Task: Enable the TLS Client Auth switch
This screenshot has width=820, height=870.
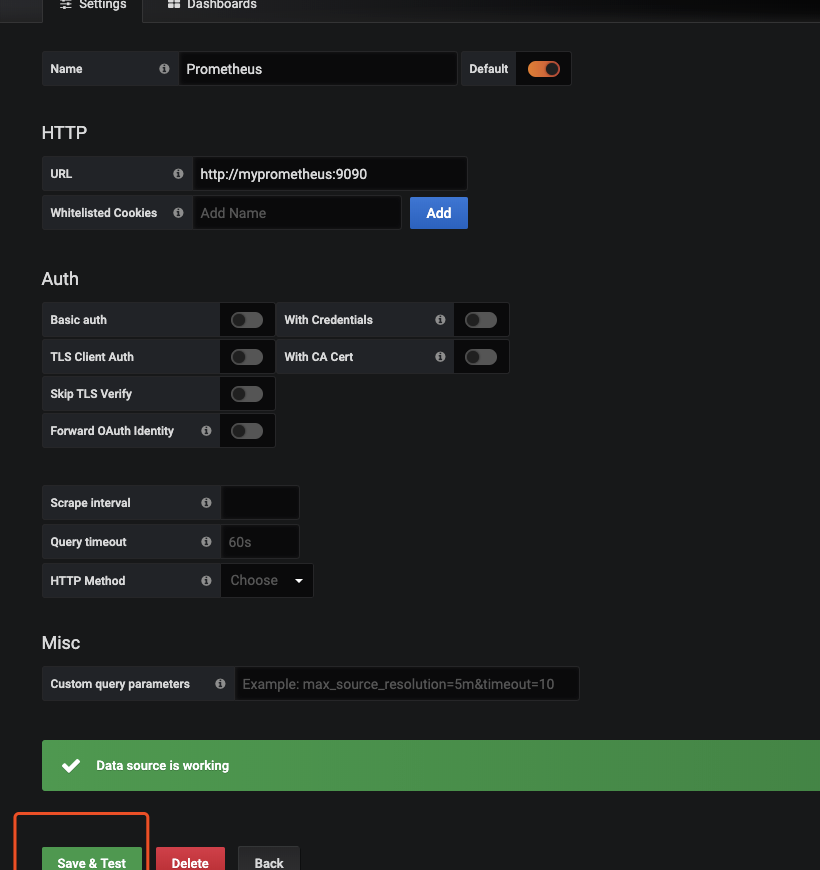Action: point(247,357)
